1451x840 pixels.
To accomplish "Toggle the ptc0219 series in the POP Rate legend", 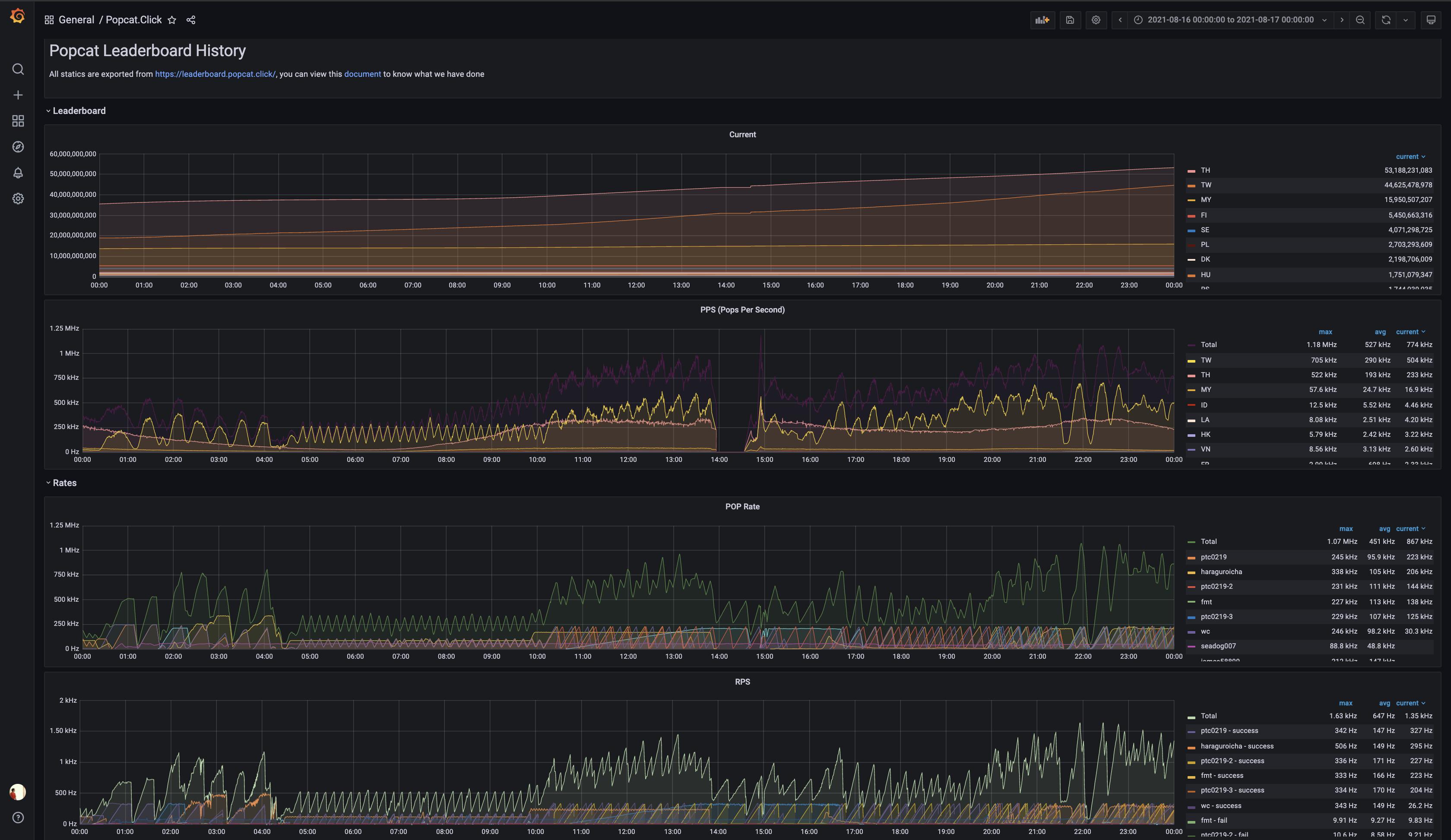I will click(1213, 557).
